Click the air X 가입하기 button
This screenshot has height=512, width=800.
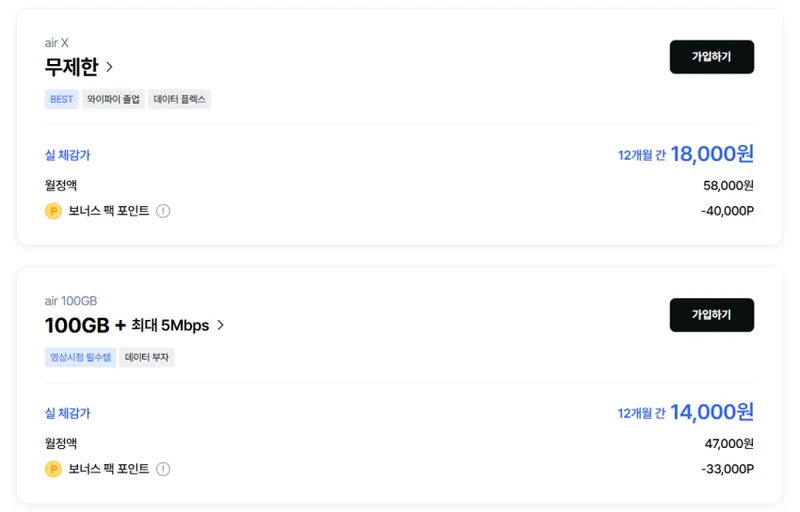[x=711, y=57]
